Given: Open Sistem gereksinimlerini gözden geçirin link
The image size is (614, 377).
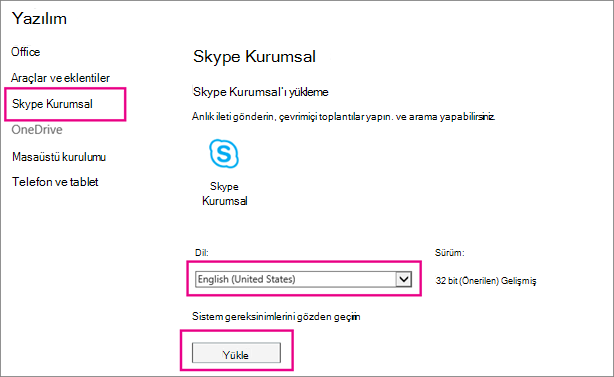Looking at the screenshot, I should click(x=276, y=316).
